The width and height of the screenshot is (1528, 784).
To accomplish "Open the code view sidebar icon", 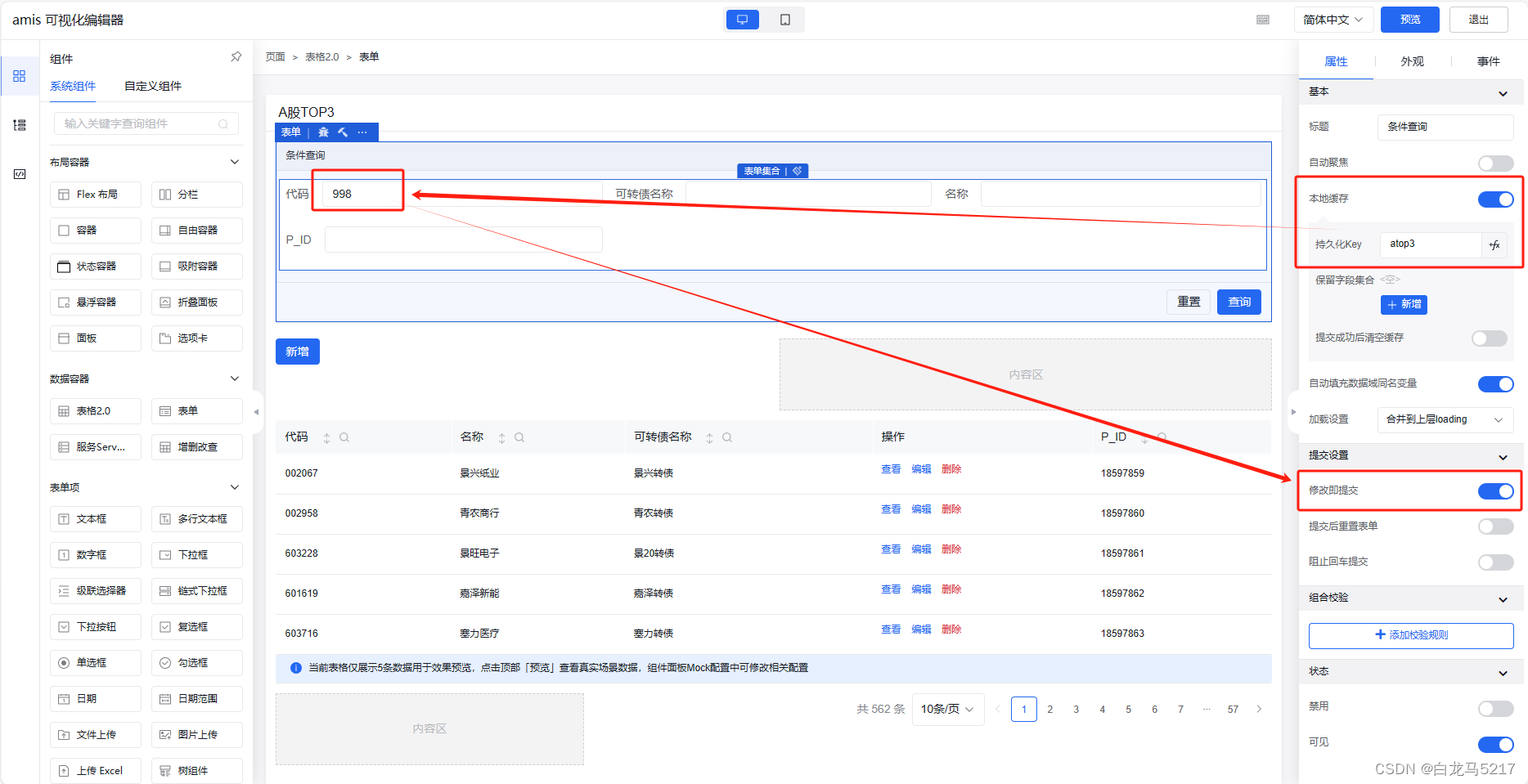I will 20,174.
